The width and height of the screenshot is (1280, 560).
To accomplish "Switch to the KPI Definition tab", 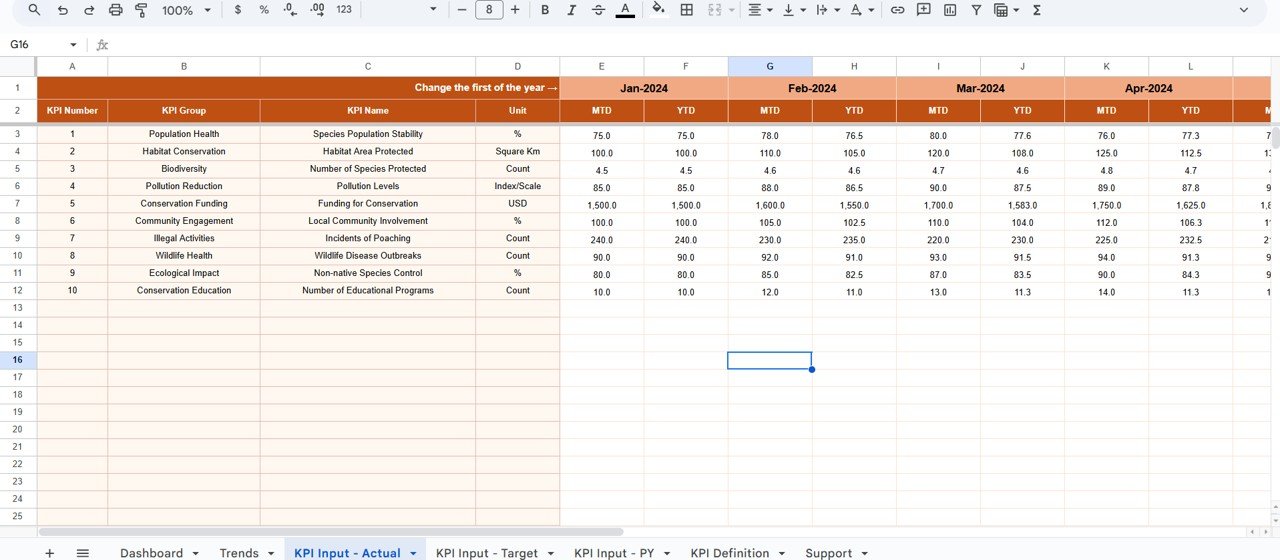I will (x=729, y=553).
